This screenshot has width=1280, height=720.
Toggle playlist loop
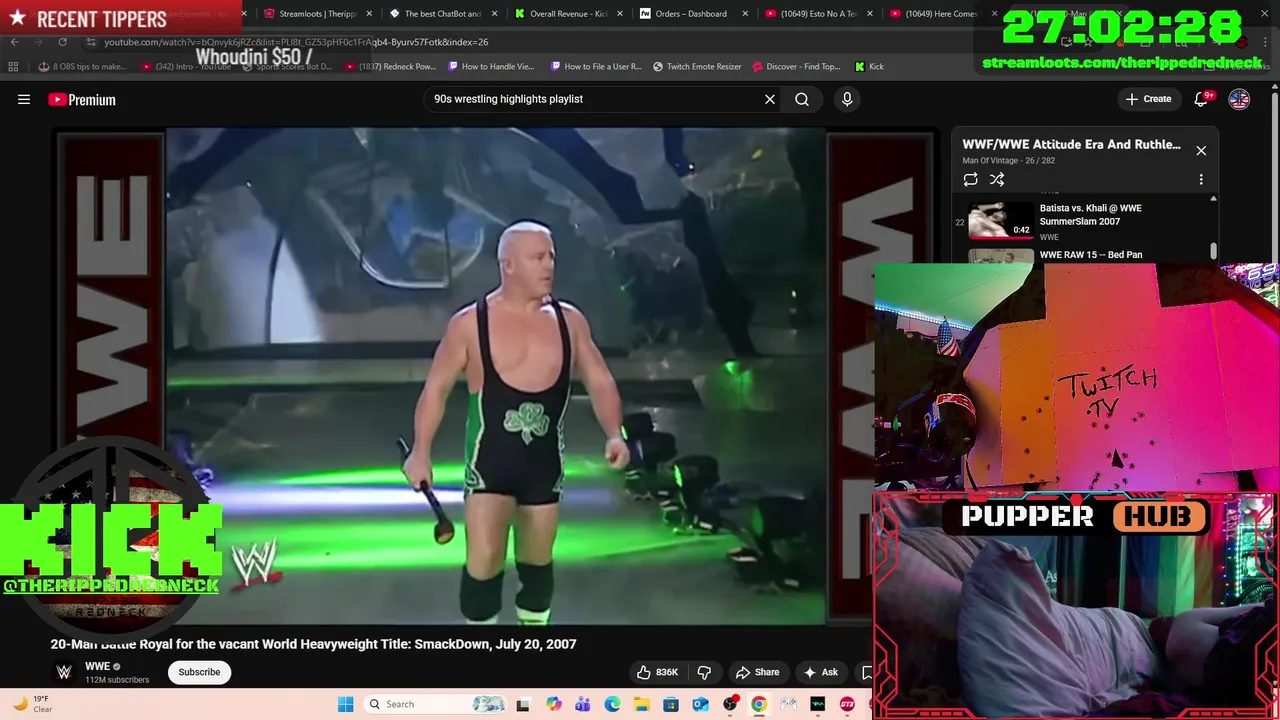[x=970, y=179]
